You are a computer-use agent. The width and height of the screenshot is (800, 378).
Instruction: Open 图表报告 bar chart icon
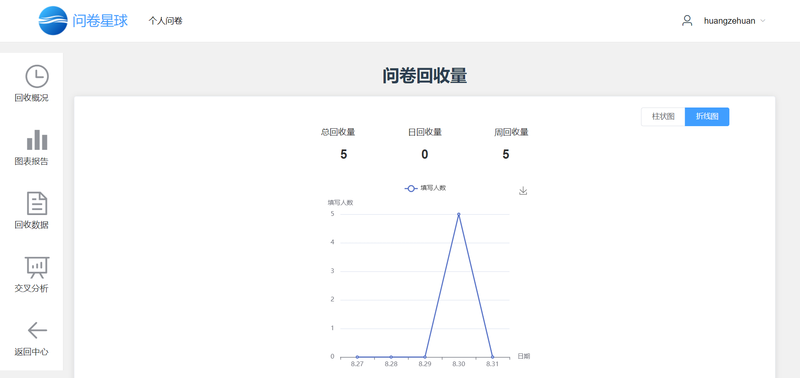click(37, 140)
